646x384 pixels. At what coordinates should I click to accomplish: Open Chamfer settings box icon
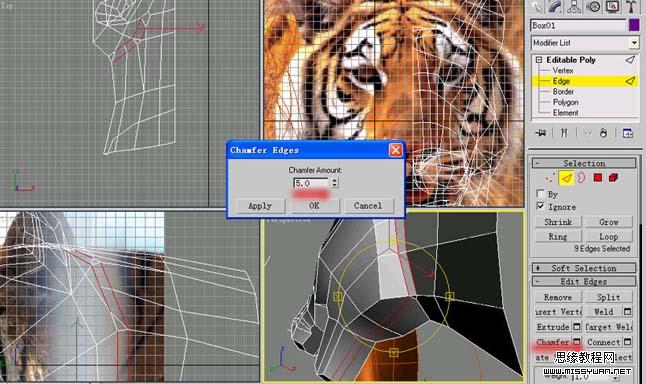[x=577, y=342]
